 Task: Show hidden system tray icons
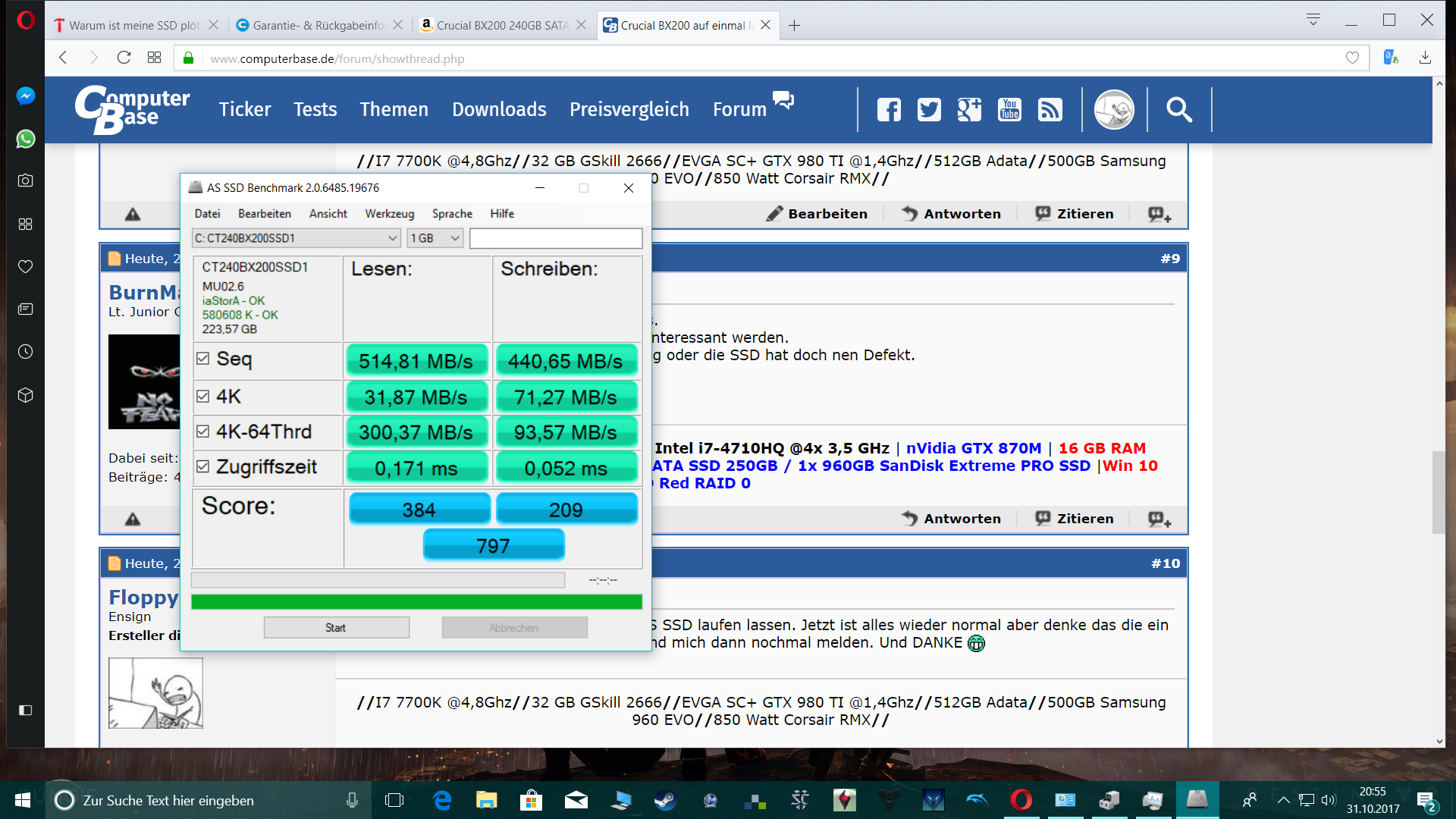pos(1283,800)
